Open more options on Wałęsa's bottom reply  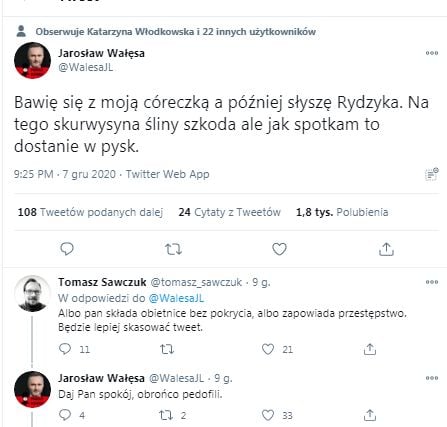(432, 378)
